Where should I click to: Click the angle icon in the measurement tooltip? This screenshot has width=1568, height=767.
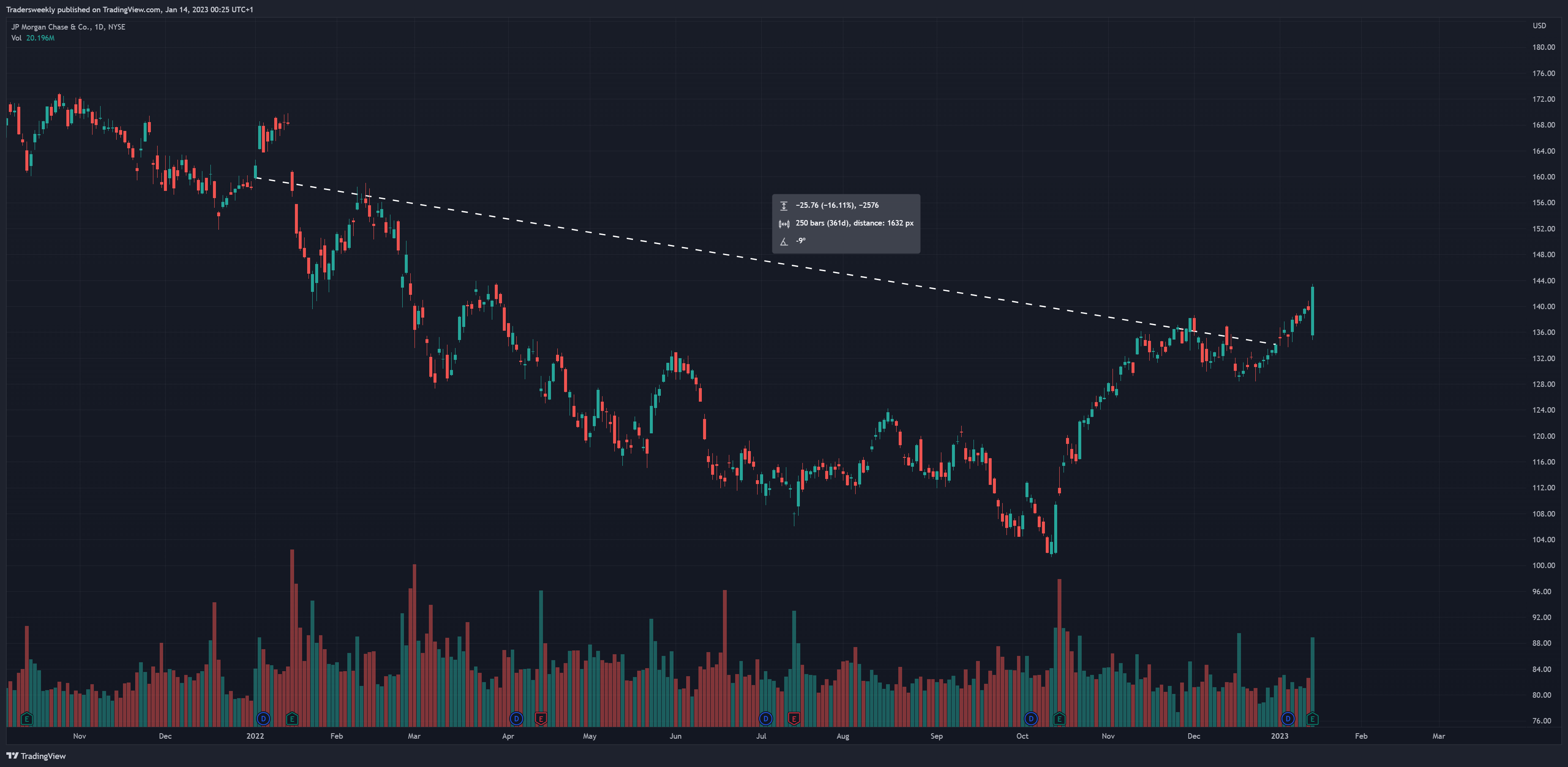tap(784, 242)
